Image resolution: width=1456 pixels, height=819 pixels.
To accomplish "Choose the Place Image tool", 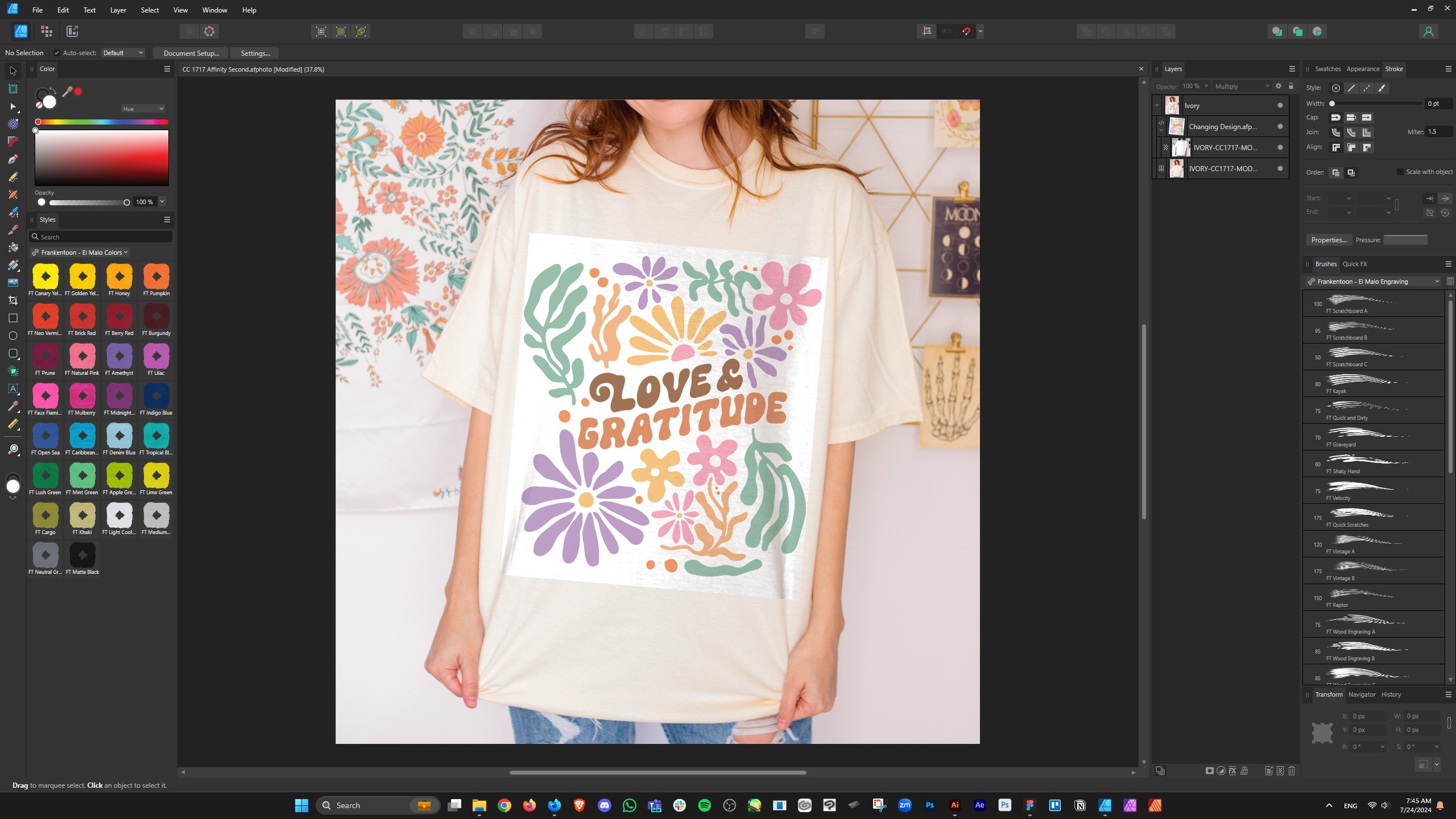I will 13,283.
